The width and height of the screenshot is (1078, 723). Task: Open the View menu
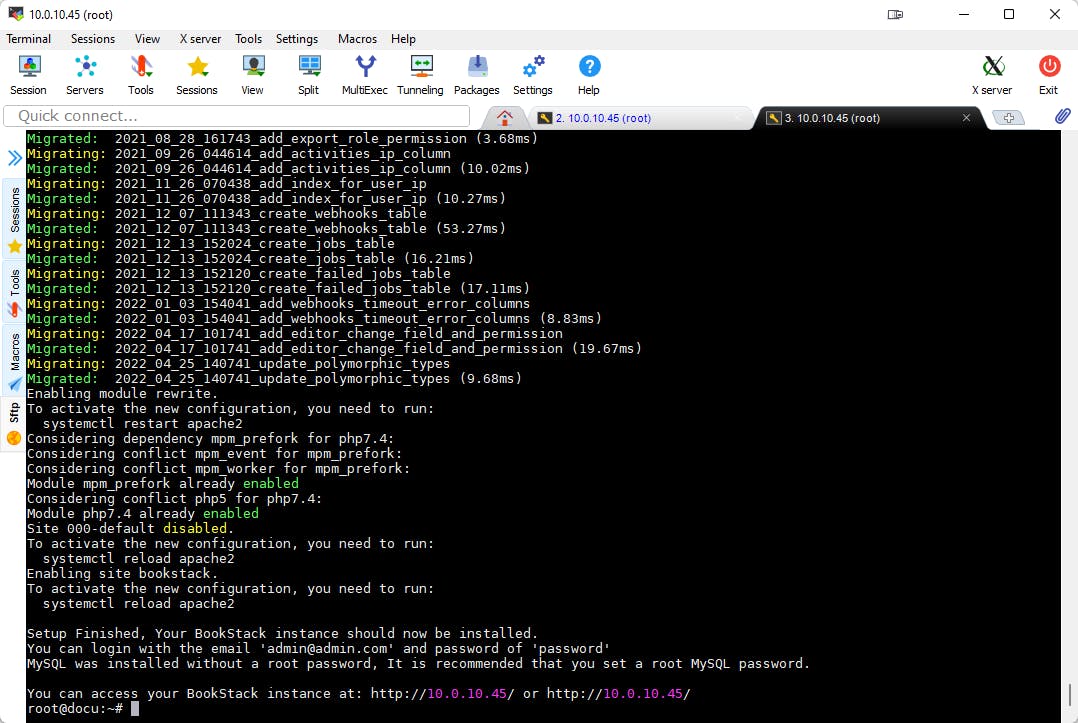[x=147, y=39]
